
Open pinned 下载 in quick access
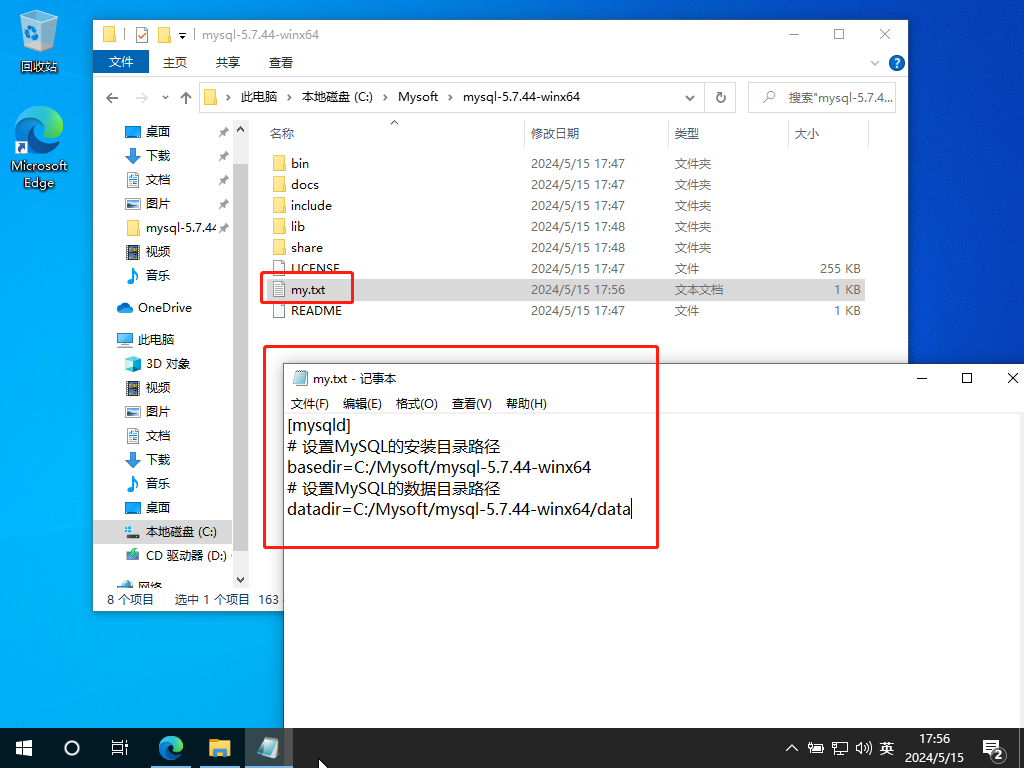coord(157,155)
